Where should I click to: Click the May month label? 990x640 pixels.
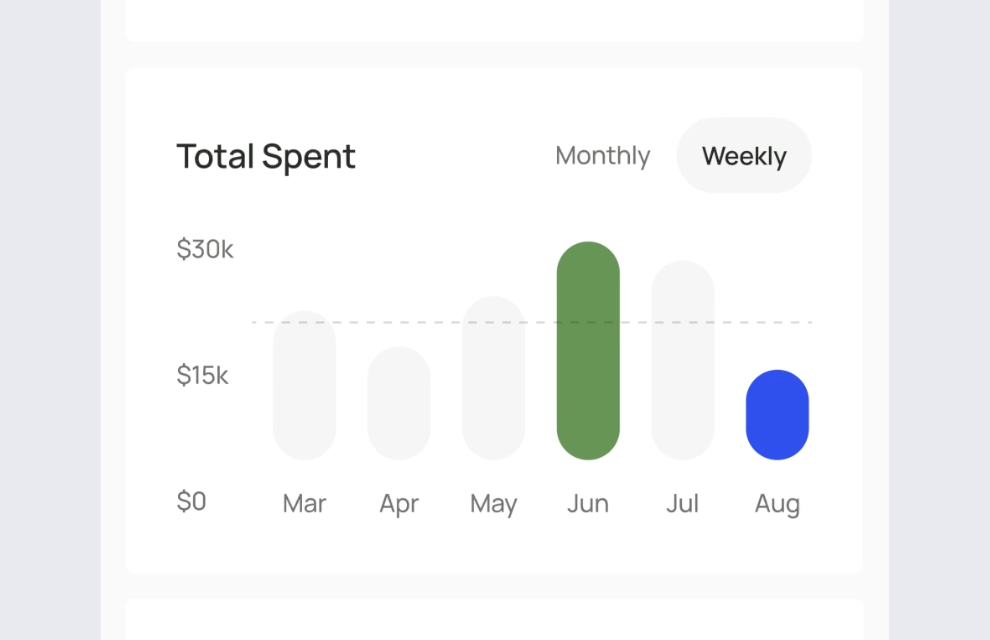point(493,504)
